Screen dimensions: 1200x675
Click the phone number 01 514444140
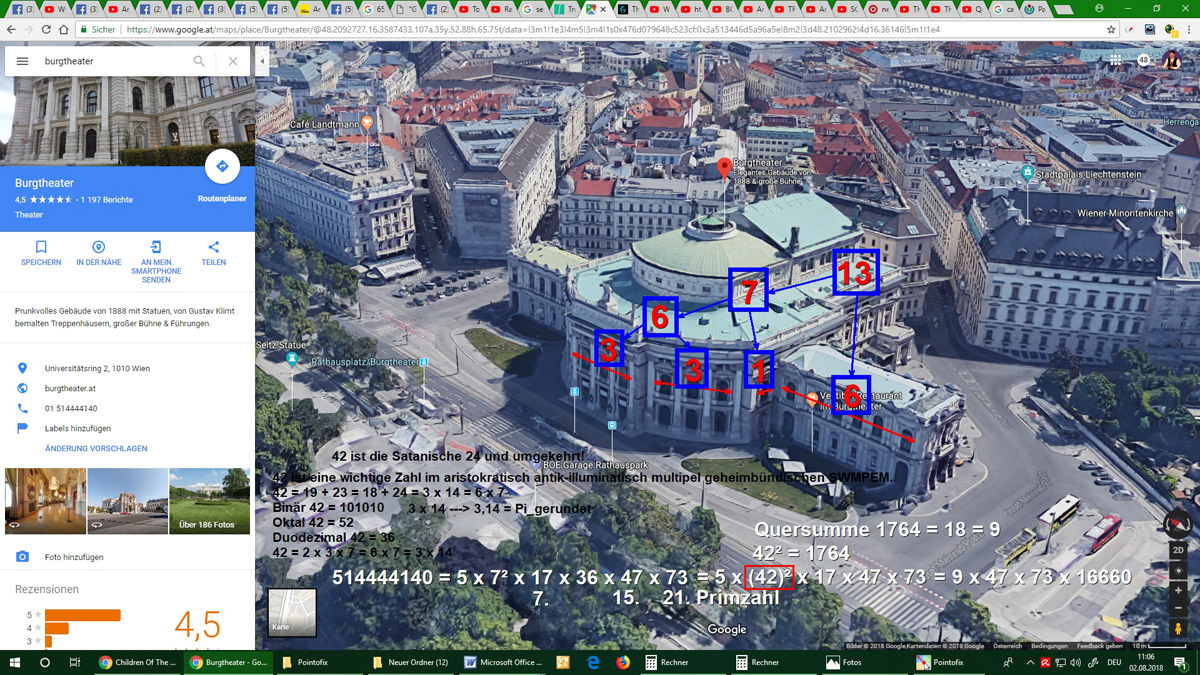pos(71,408)
